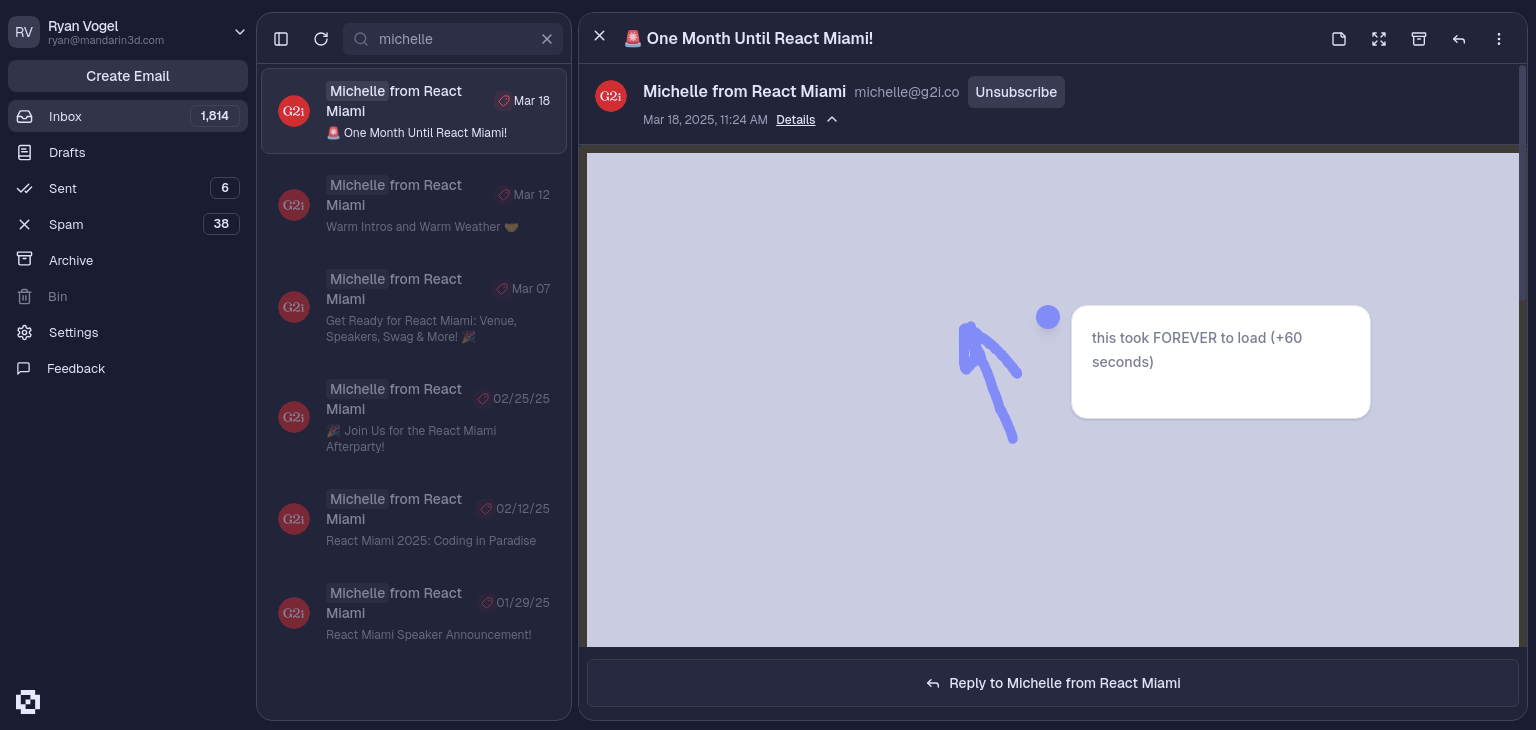The image size is (1536, 730).
Task: Toggle the sidebar panel icon
Action: click(x=281, y=39)
